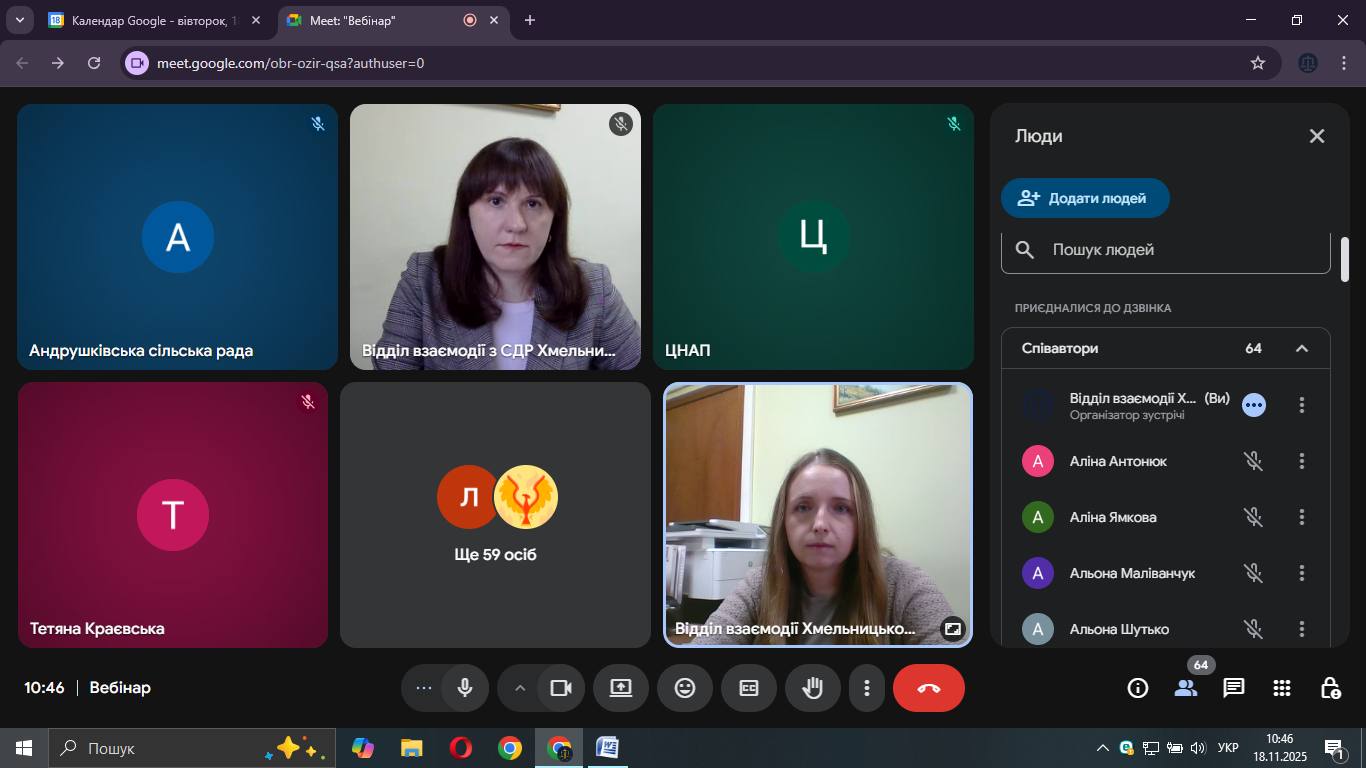Click the present screen icon
This screenshot has width=1366, height=768.
pyautogui.click(x=621, y=688)
